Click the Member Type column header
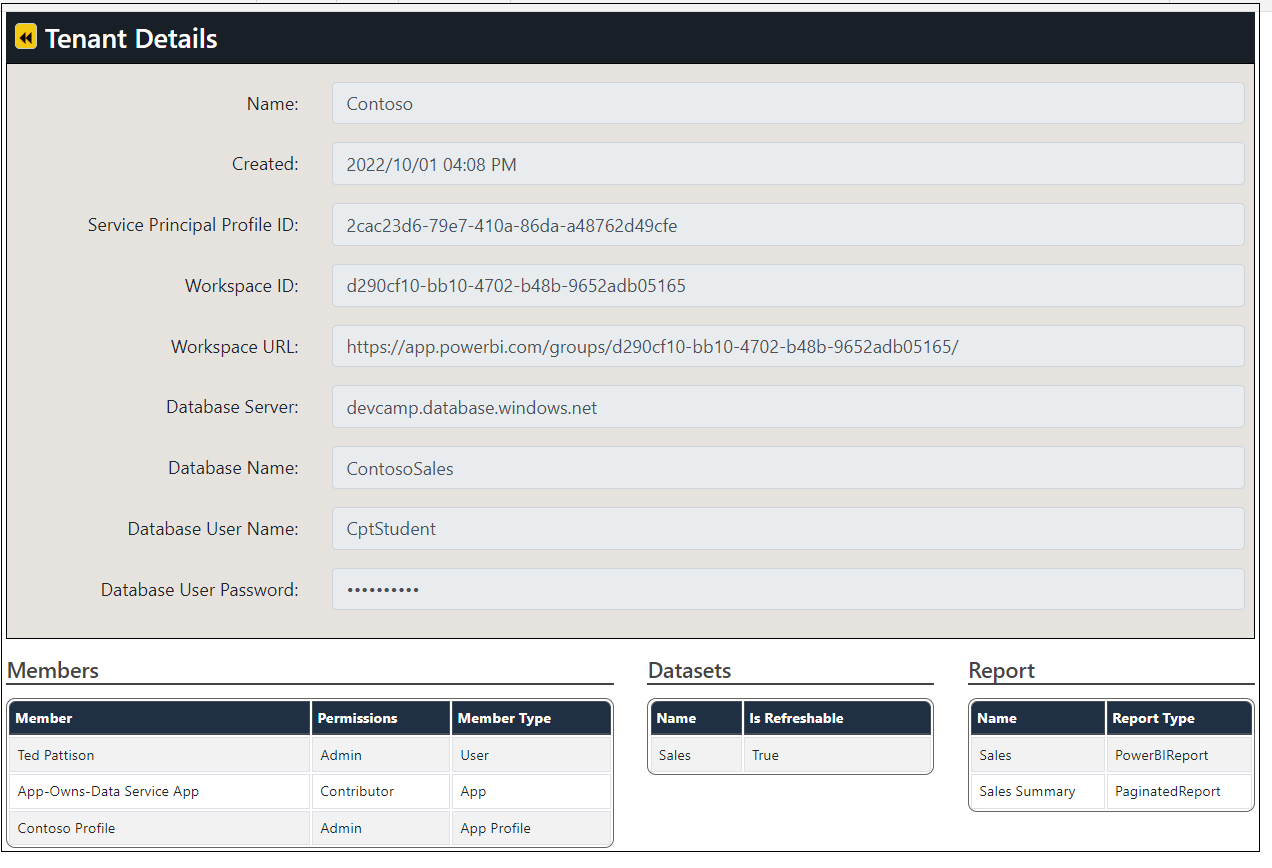1272x868 pixels. point(531,718)
